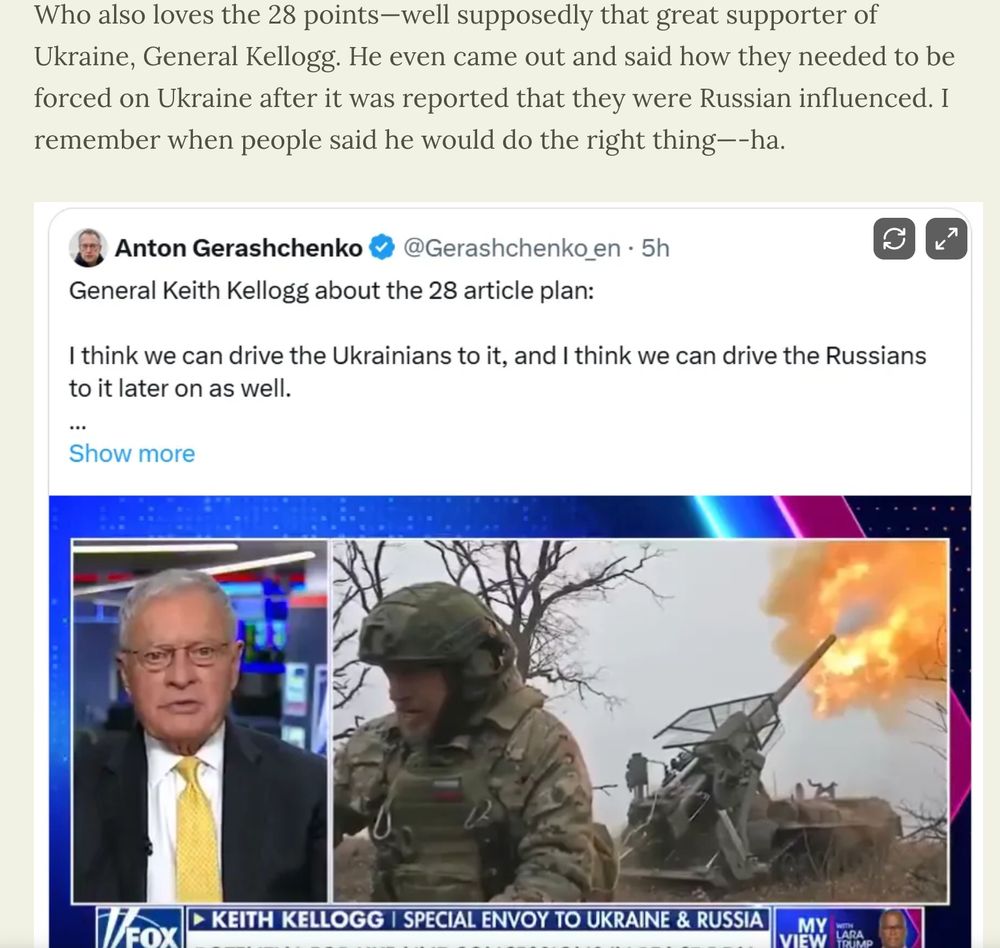The width and height of the screenshot is (1000, 948).
Task: Click Keith Kellogg's video pane
Action: pyautogui.click(x=200, y=721)
